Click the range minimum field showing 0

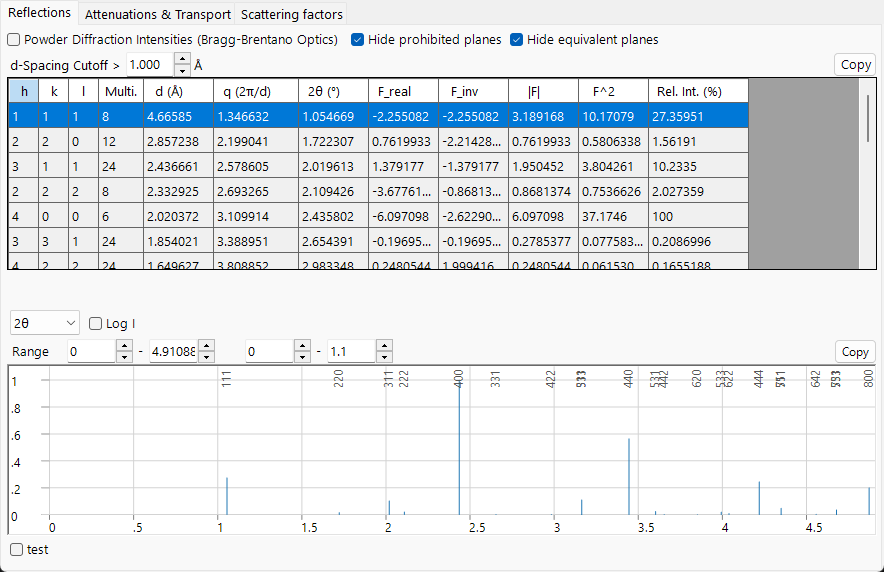point(91,352)
